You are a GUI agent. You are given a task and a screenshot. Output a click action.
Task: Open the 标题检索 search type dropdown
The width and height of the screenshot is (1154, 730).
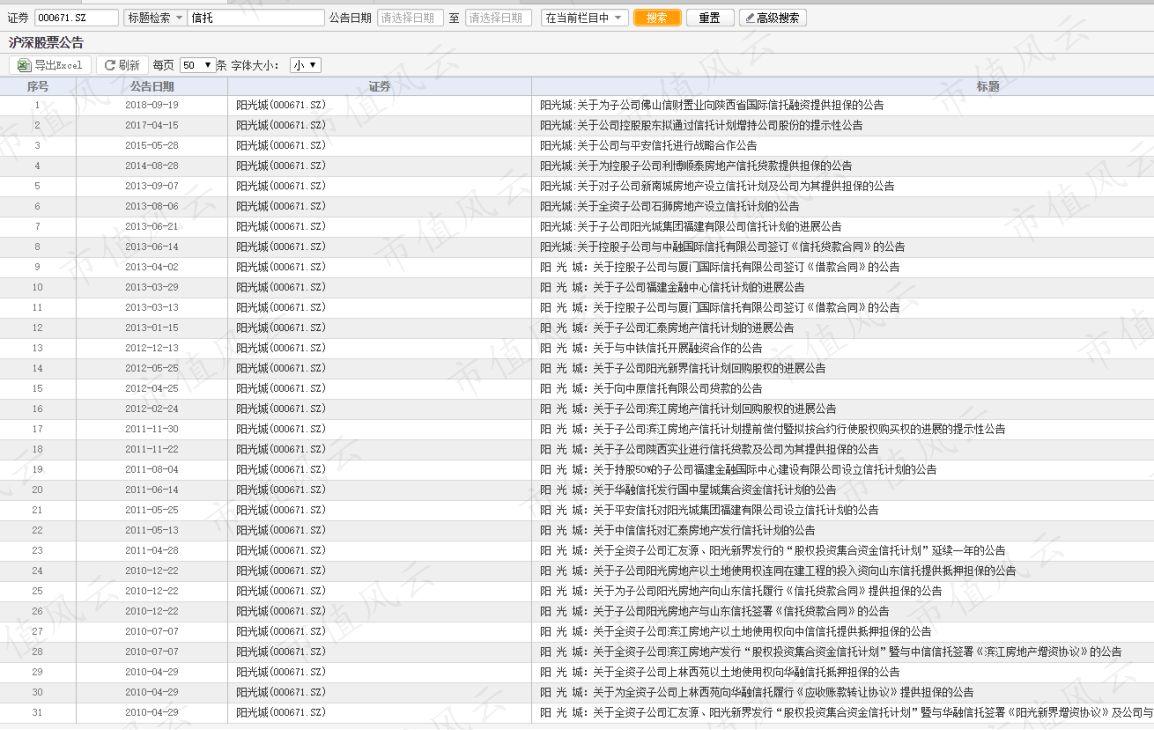[x=155, y=18]
